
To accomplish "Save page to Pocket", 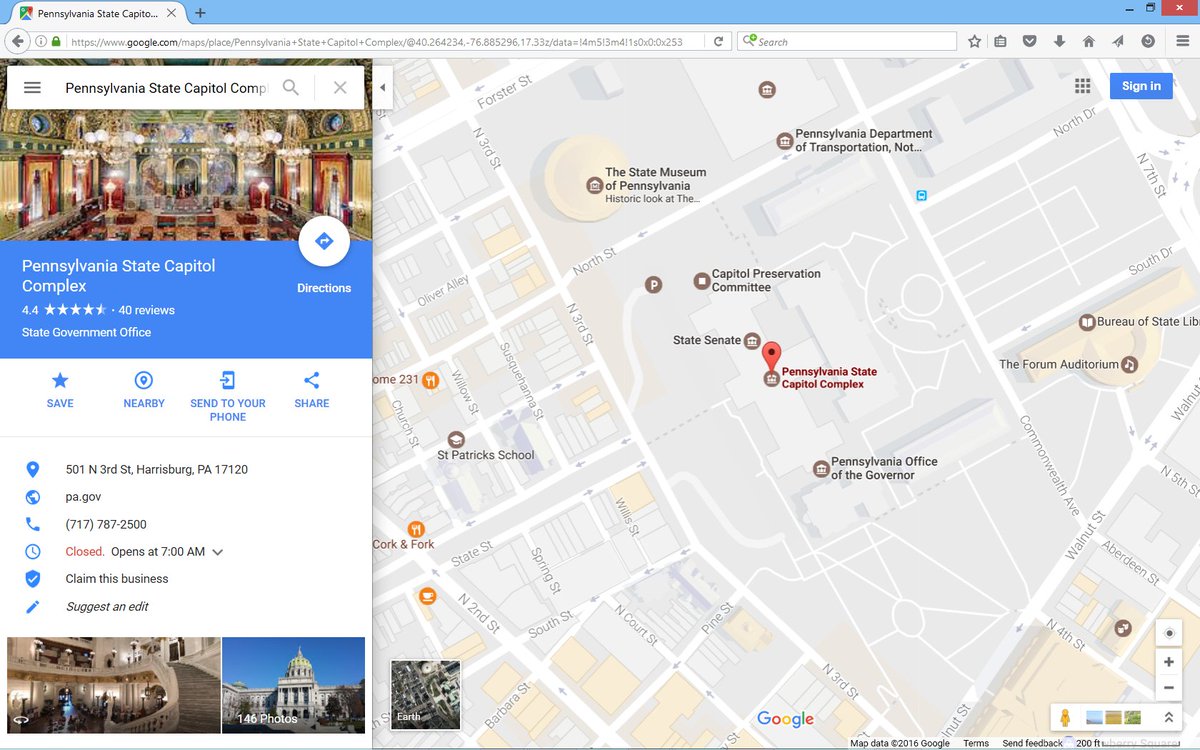I will tap(1029, 42).
